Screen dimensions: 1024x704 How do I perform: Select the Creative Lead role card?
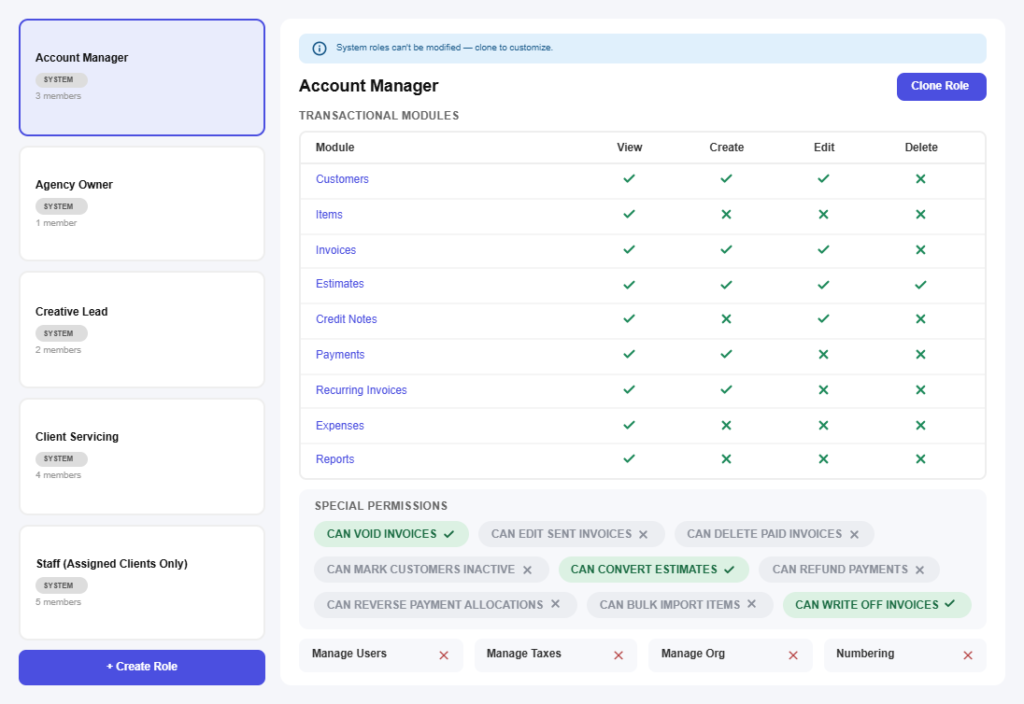142,330
